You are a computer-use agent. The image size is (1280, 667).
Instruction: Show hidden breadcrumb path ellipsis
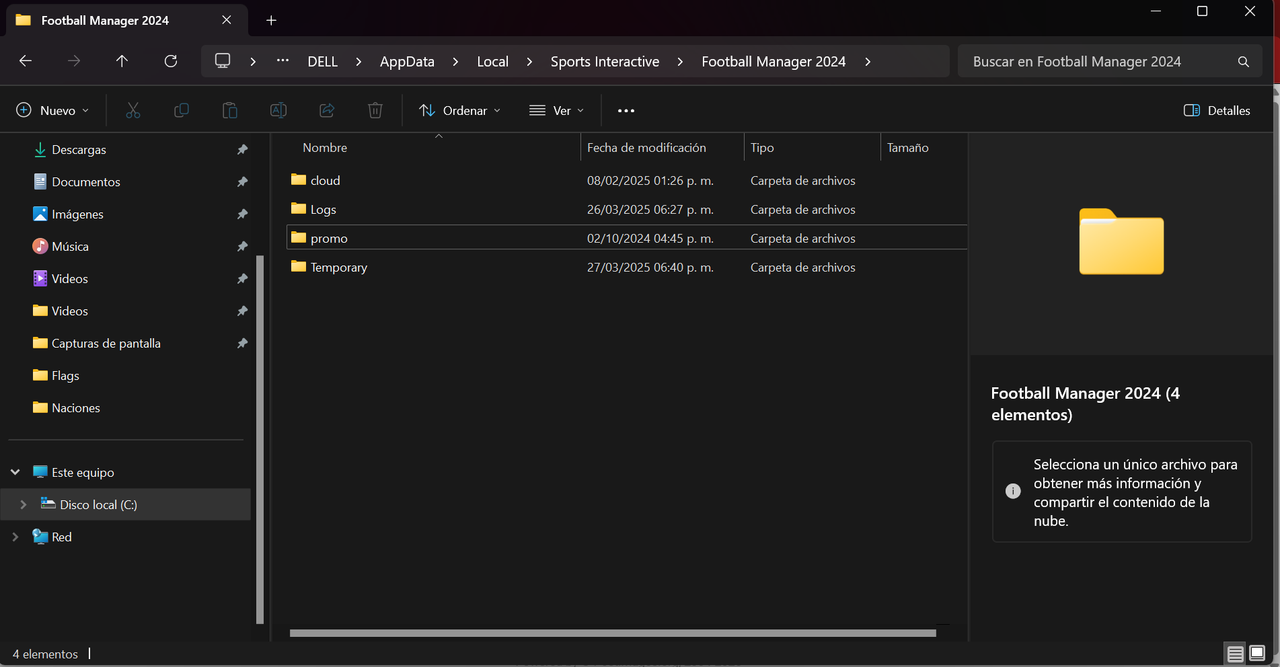(283, 61)
